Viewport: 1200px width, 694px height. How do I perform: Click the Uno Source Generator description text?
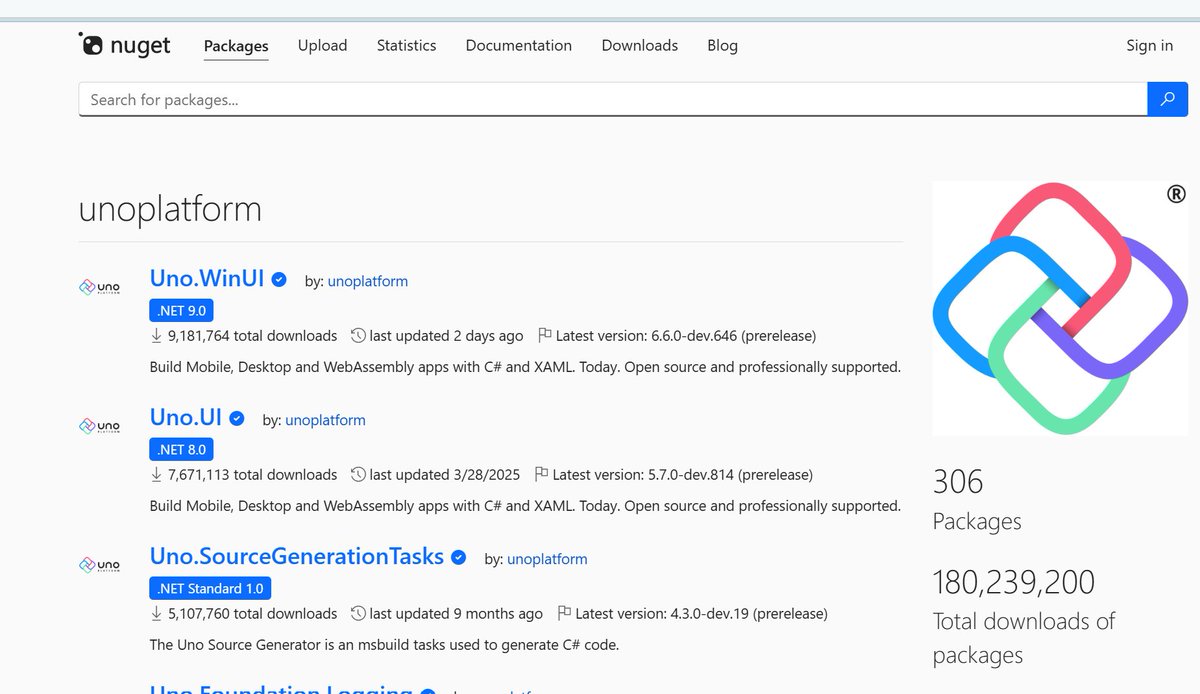385,645
